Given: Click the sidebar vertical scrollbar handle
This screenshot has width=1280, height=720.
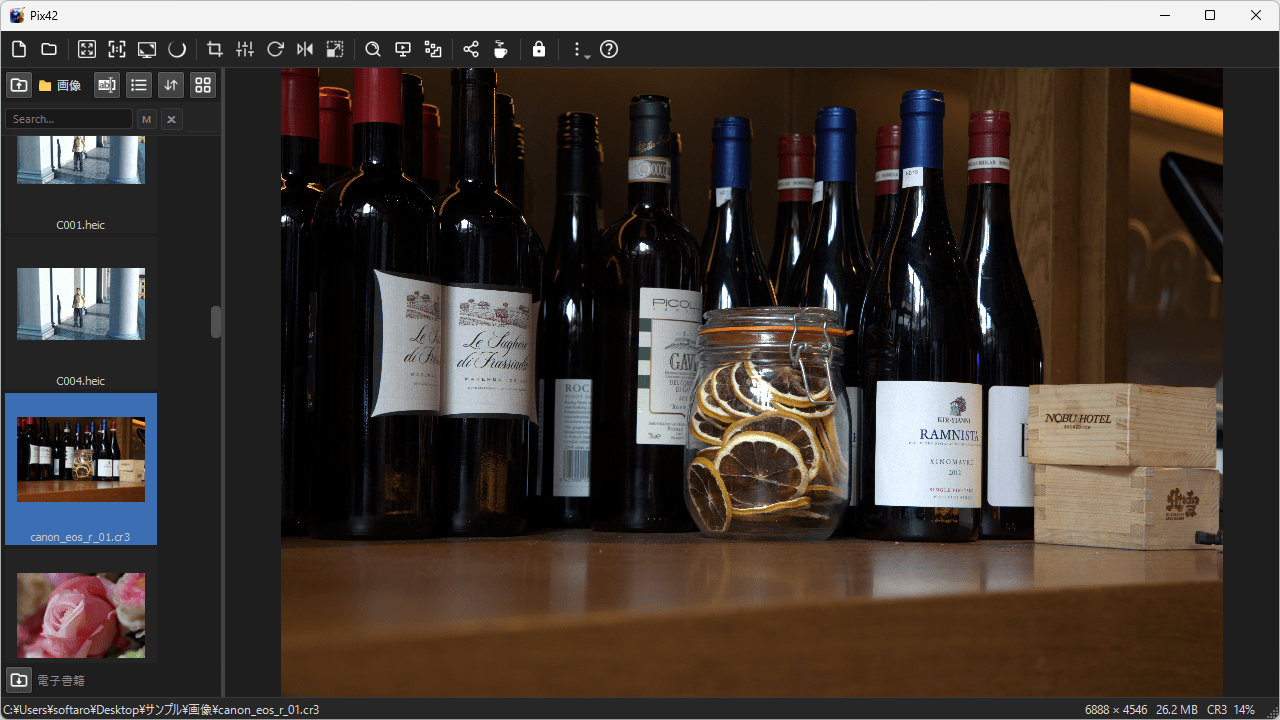Looking at the screenshot, I should pos(216,322).
